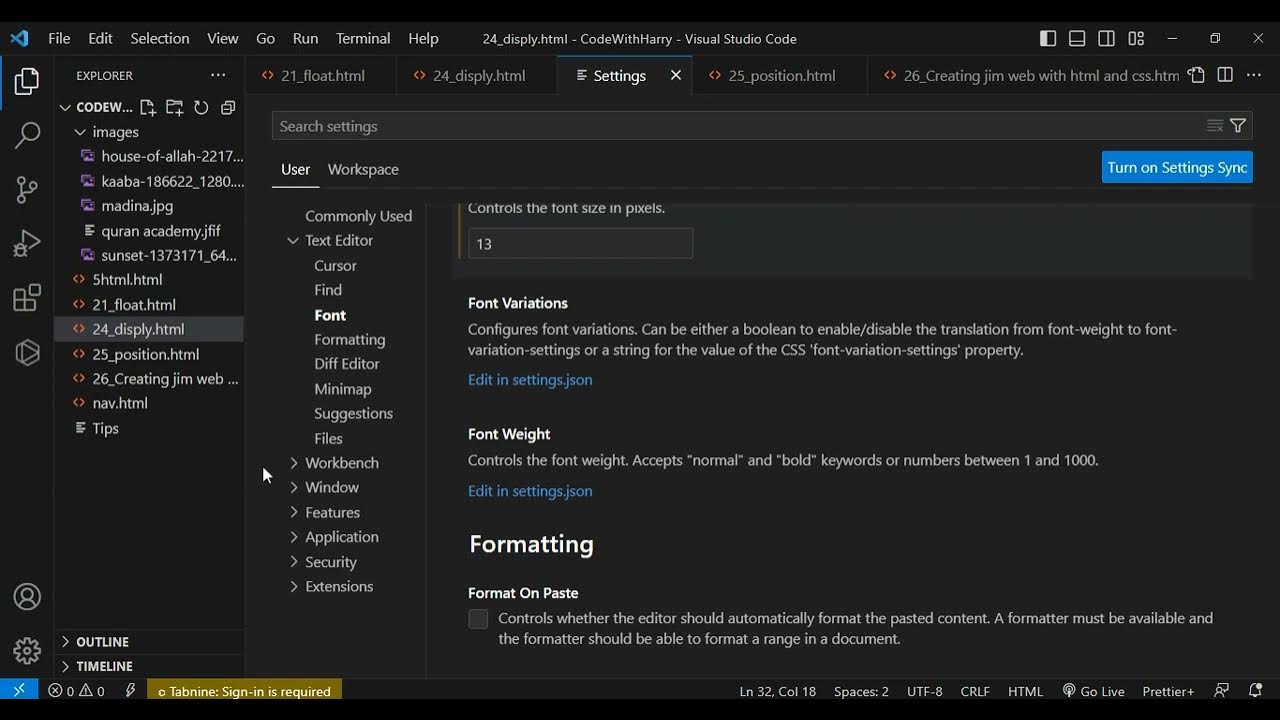The width and height of the screenshot is (1280, 720).
Task: Clear settings search input icon
Action: tap(1215, 126)
